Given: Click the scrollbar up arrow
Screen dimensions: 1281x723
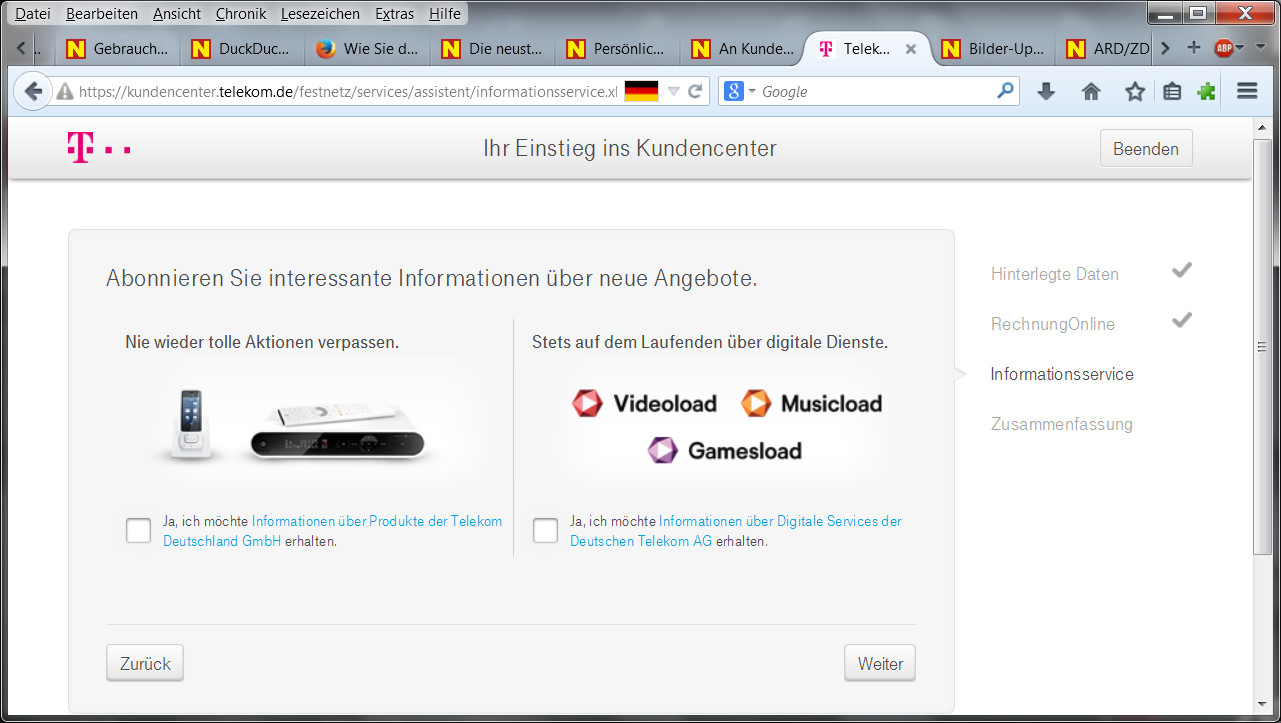Looking at the screenshot, I should [x=1262, y=127].
